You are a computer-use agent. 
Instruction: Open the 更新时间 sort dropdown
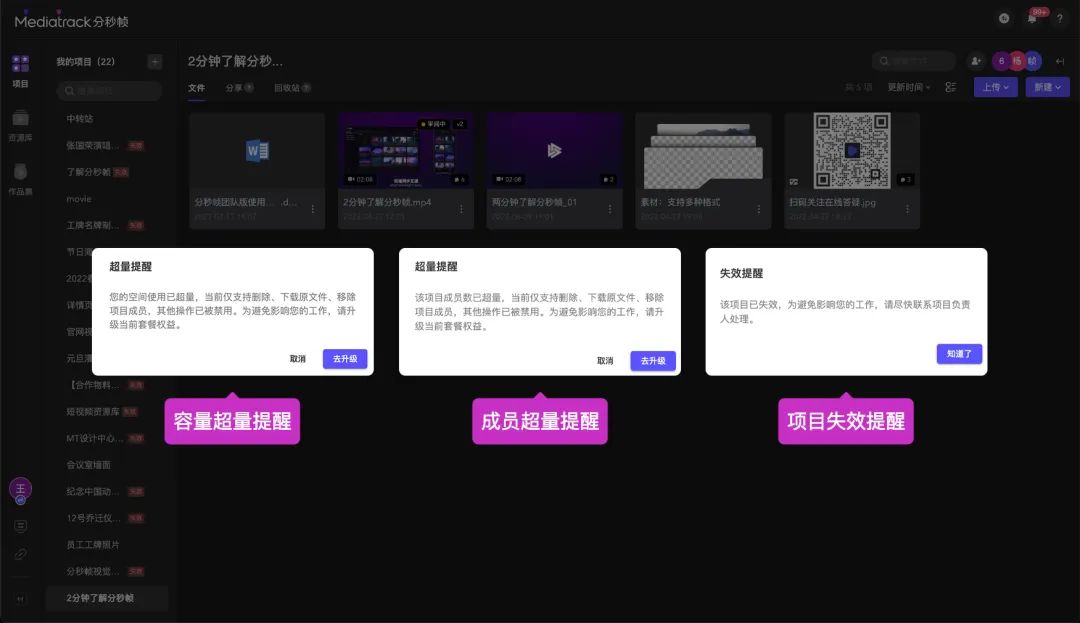[x=909, y=88]
